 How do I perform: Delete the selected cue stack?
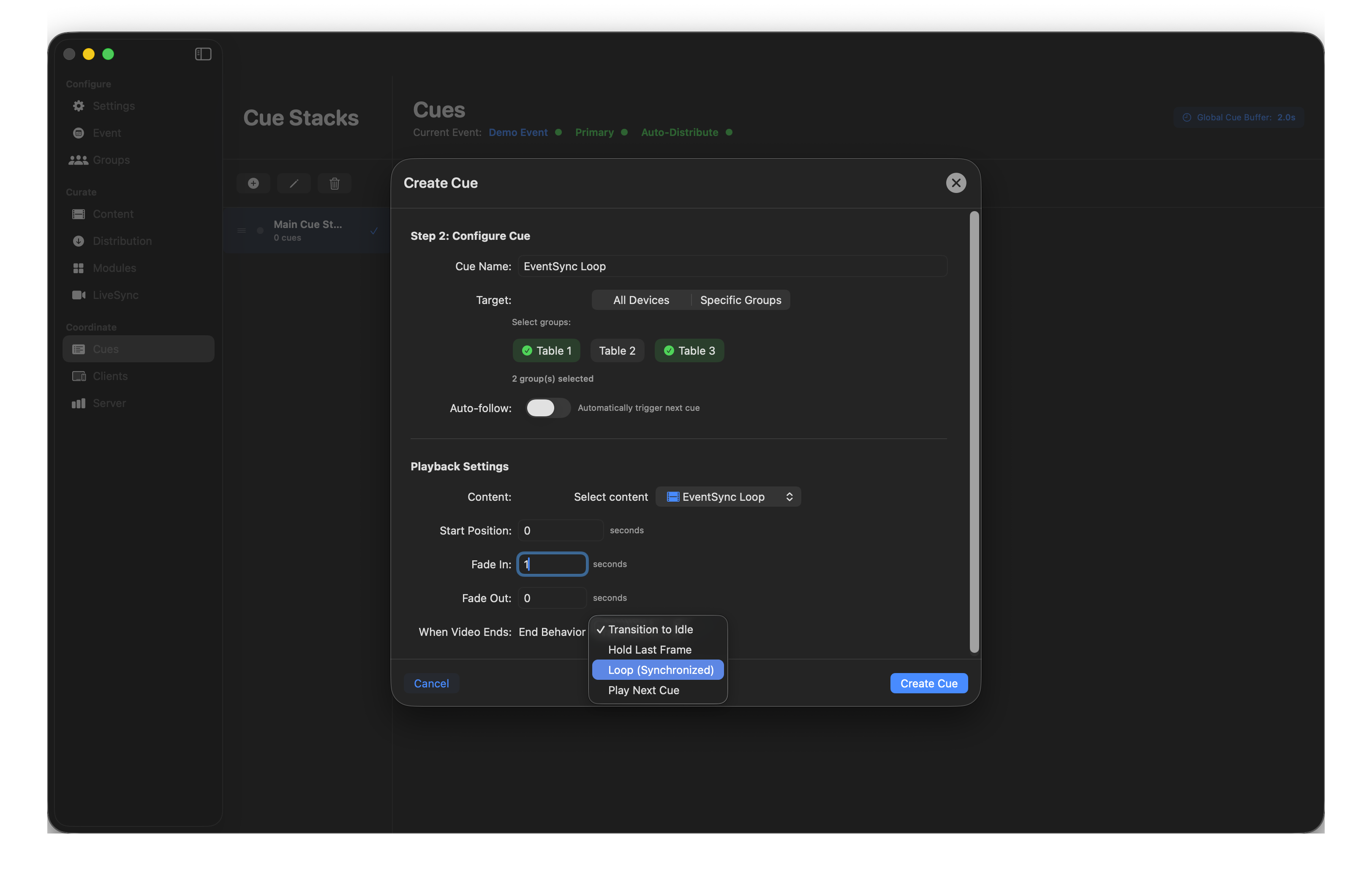click(x=335, y=184)
